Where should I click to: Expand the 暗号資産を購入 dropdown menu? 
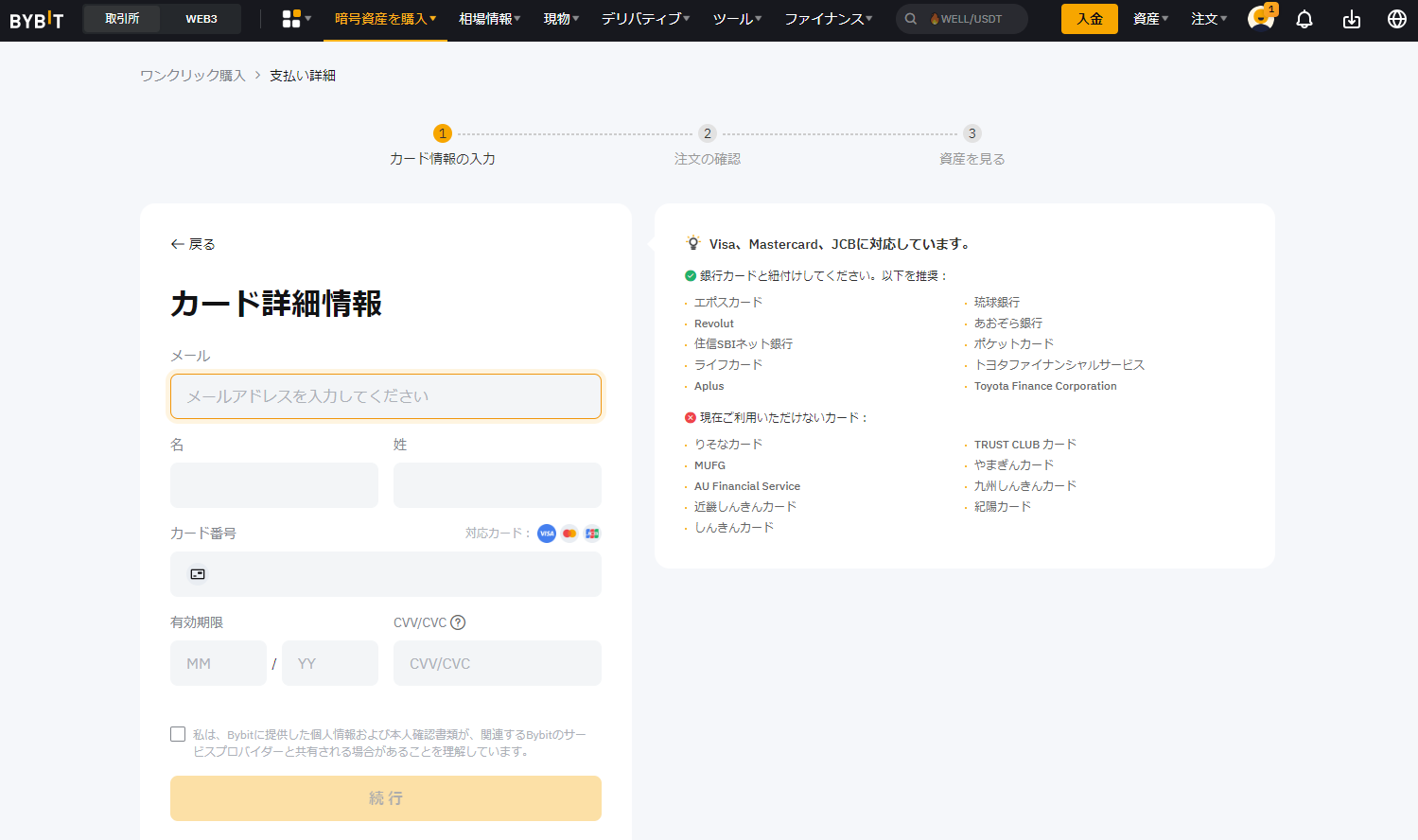[x=385, y=19]
